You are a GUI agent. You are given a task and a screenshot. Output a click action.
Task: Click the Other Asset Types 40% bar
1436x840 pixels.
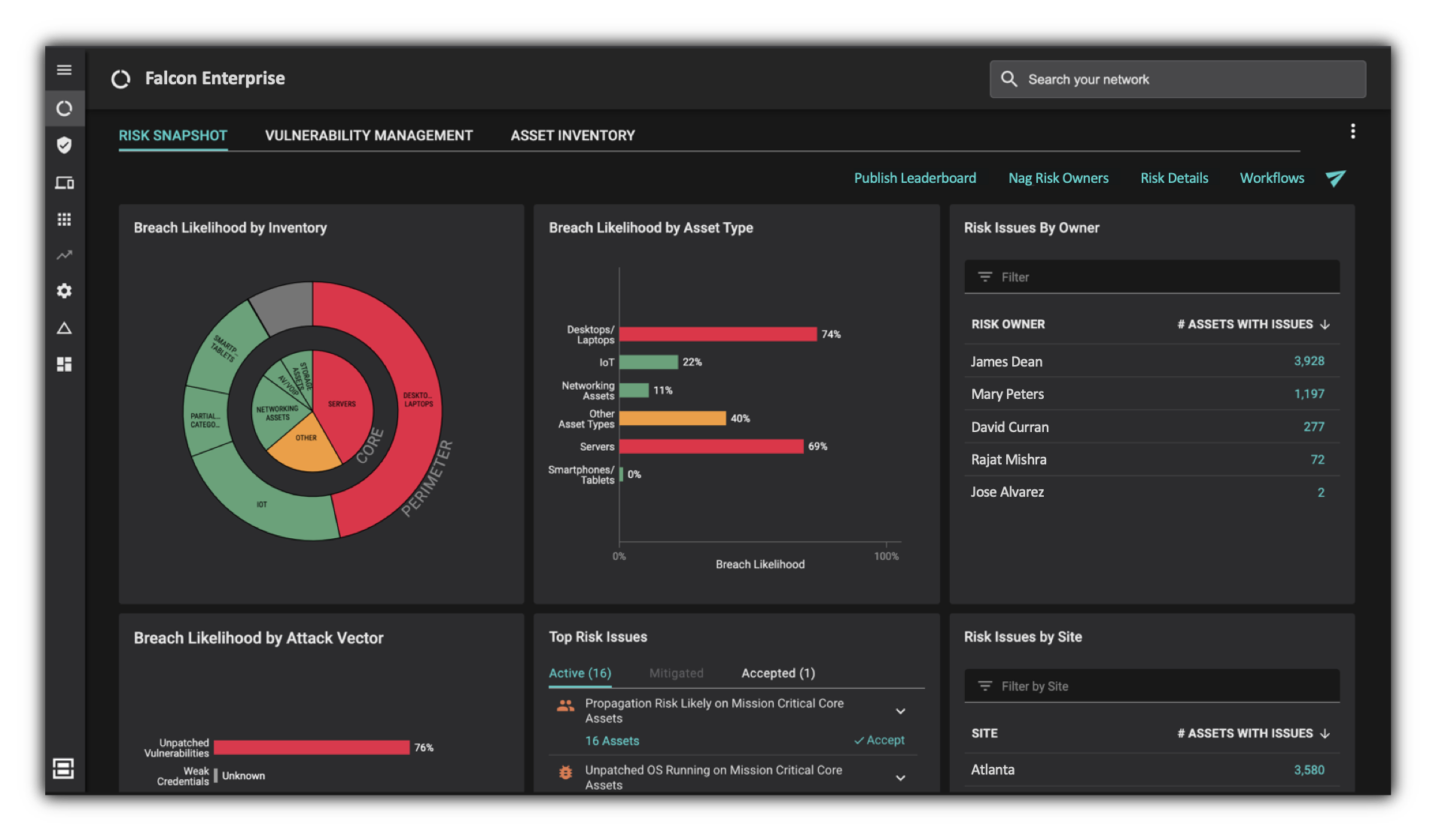(673, 418)
